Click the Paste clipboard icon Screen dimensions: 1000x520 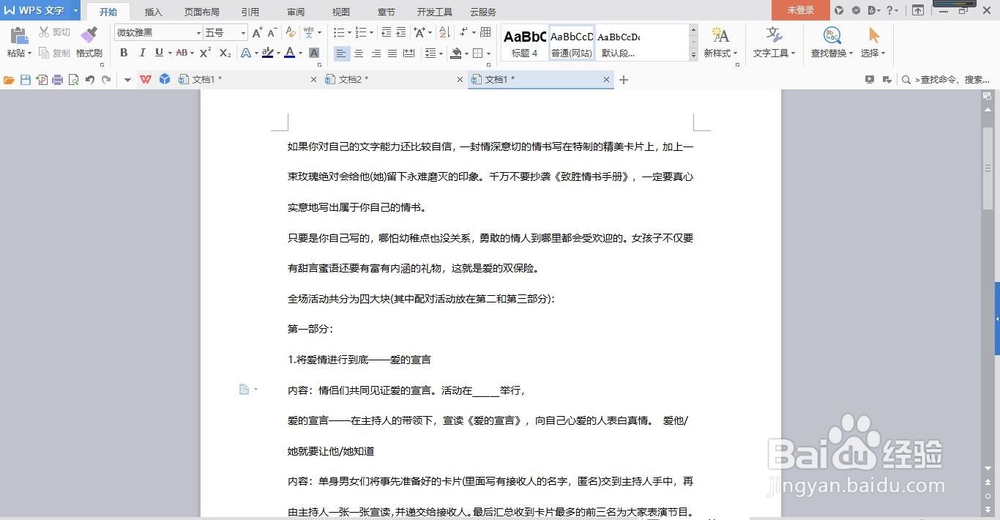(18, 36)
